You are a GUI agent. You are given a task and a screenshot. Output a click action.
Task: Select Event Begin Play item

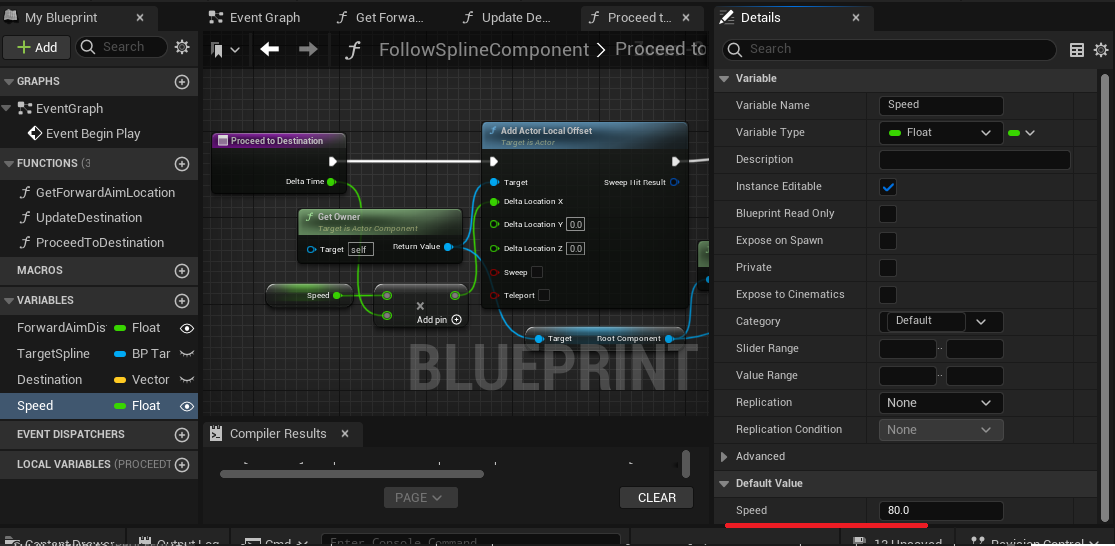click(x=93, y=134)
